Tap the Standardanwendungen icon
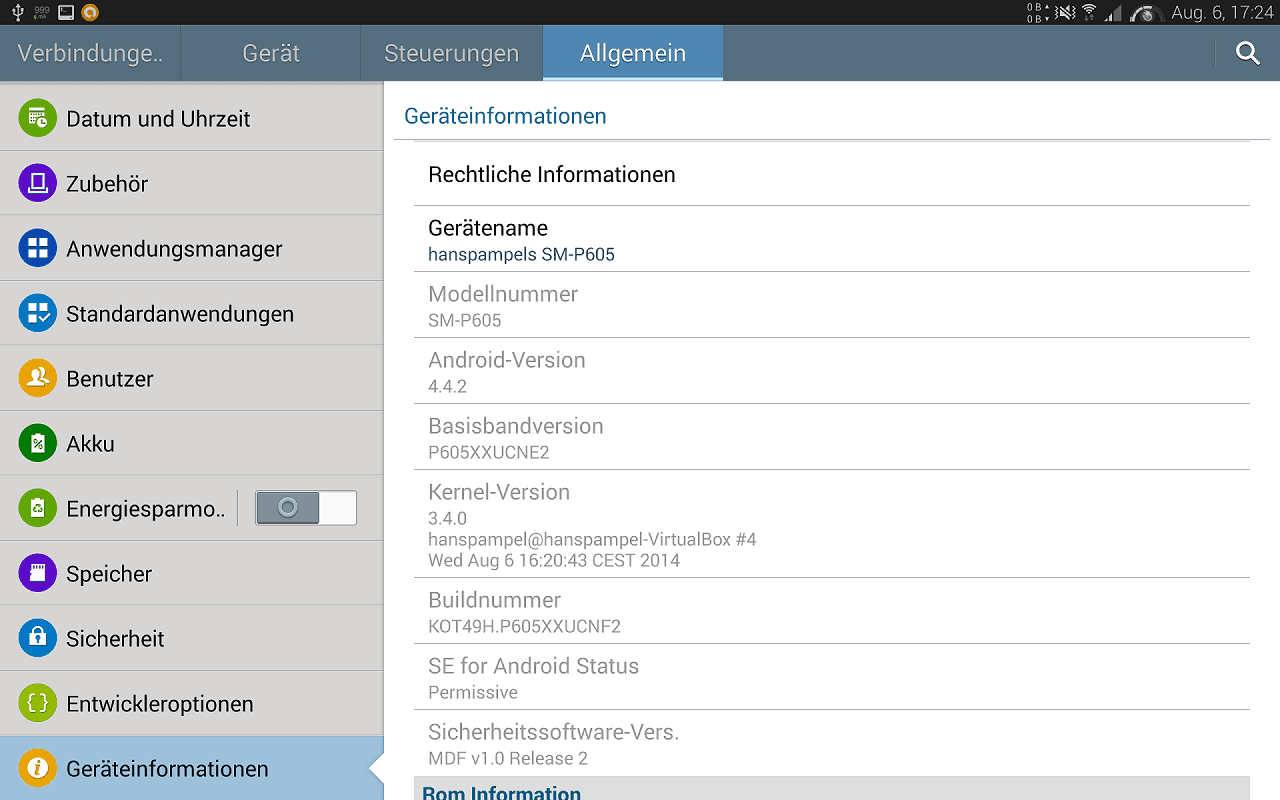The image size is (1280, 800). (38, 313)
